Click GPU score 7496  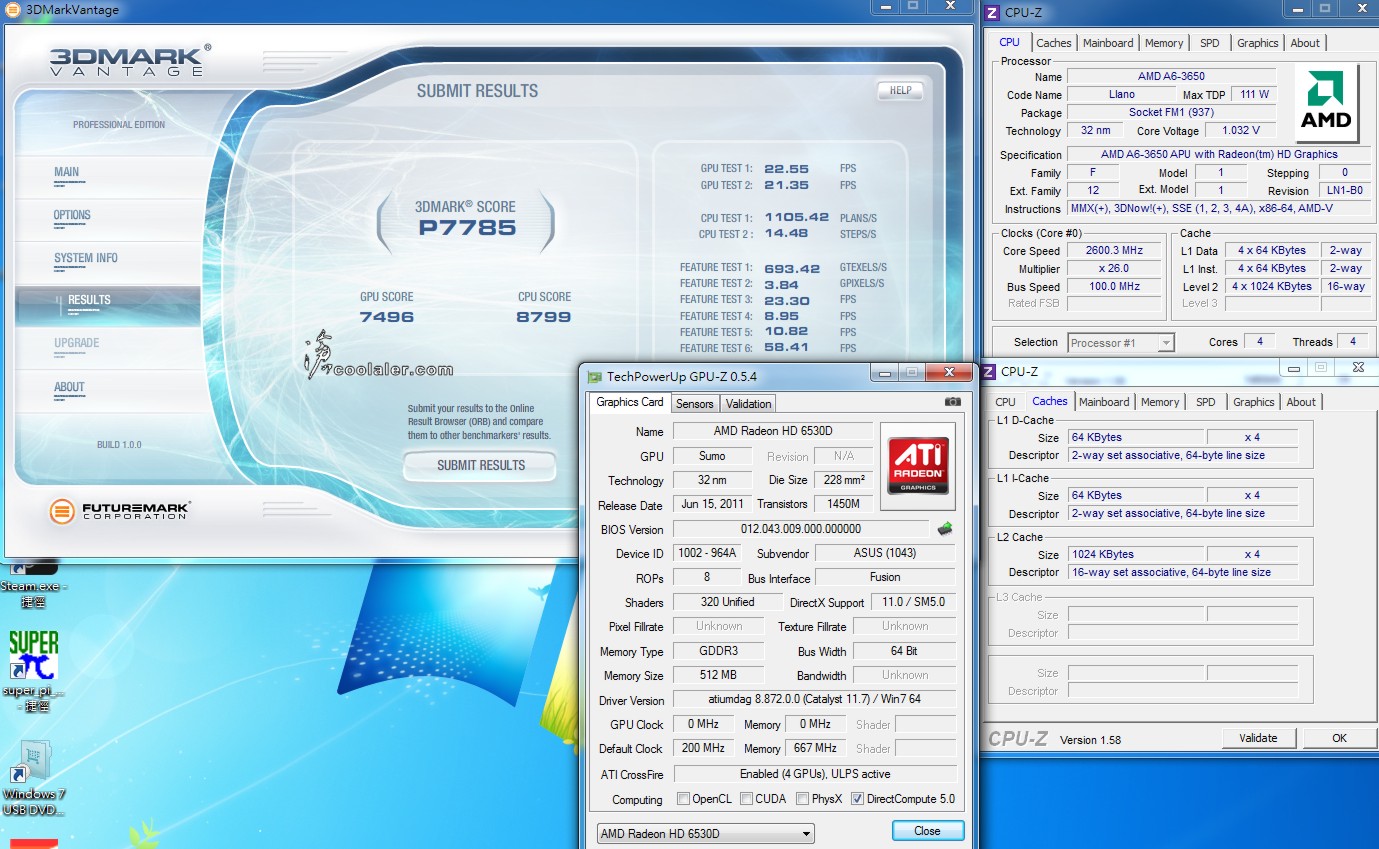(386, 317)
